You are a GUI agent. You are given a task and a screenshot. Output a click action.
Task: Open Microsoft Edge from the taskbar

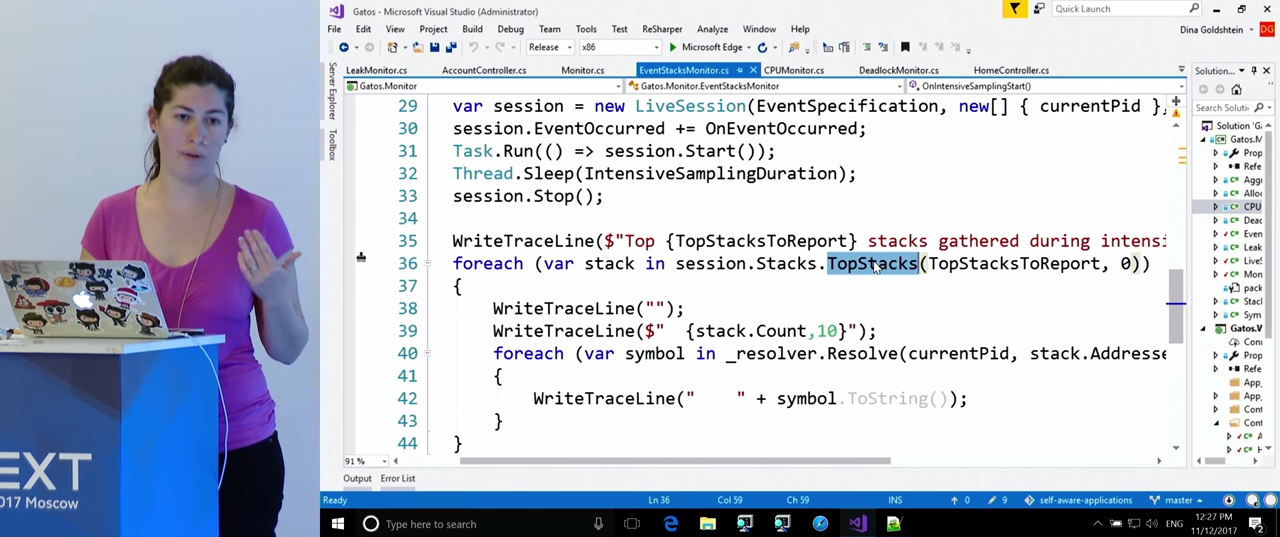(x=670, y=523)
